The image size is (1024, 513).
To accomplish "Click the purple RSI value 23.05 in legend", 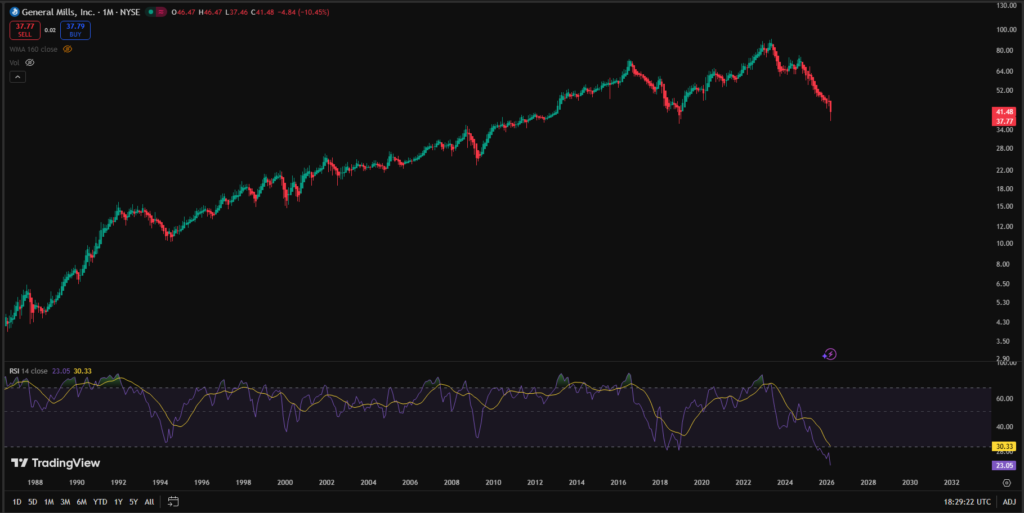I will 61,371.
